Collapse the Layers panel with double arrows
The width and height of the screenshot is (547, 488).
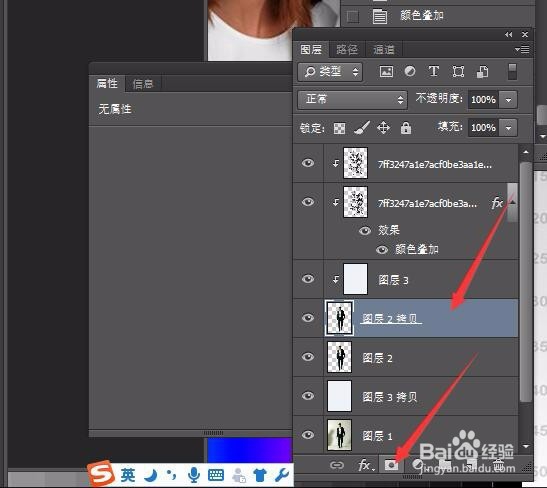pos(509,35)
